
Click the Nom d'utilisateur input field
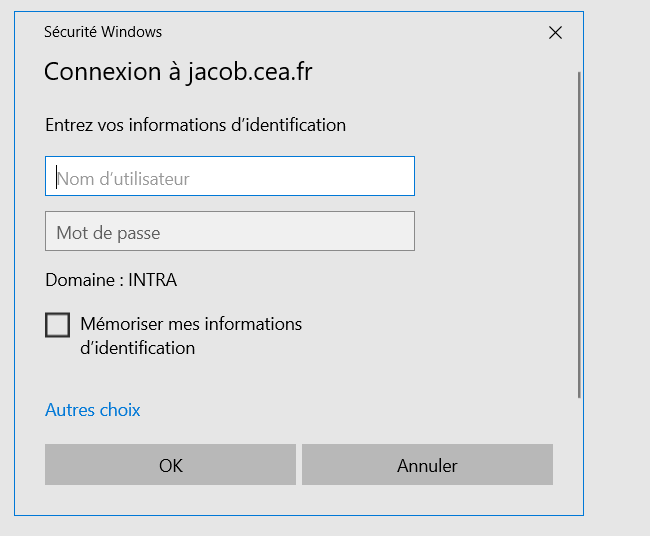(230, 177)
